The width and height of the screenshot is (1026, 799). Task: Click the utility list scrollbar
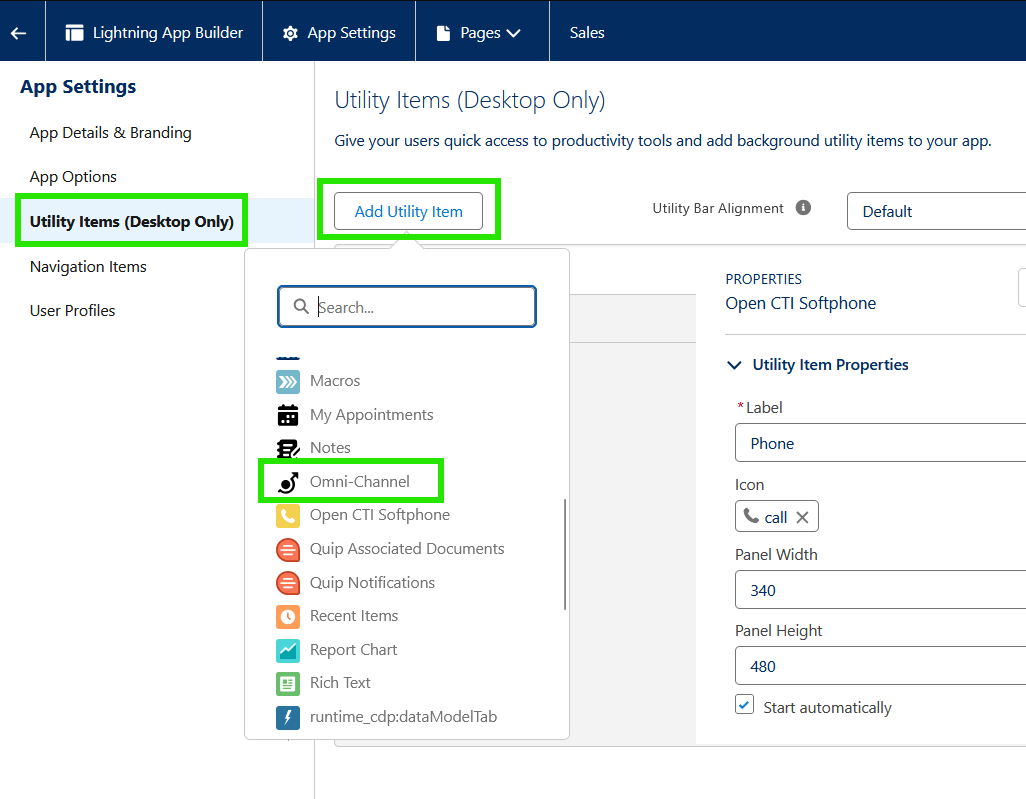(x=564, y=554)
